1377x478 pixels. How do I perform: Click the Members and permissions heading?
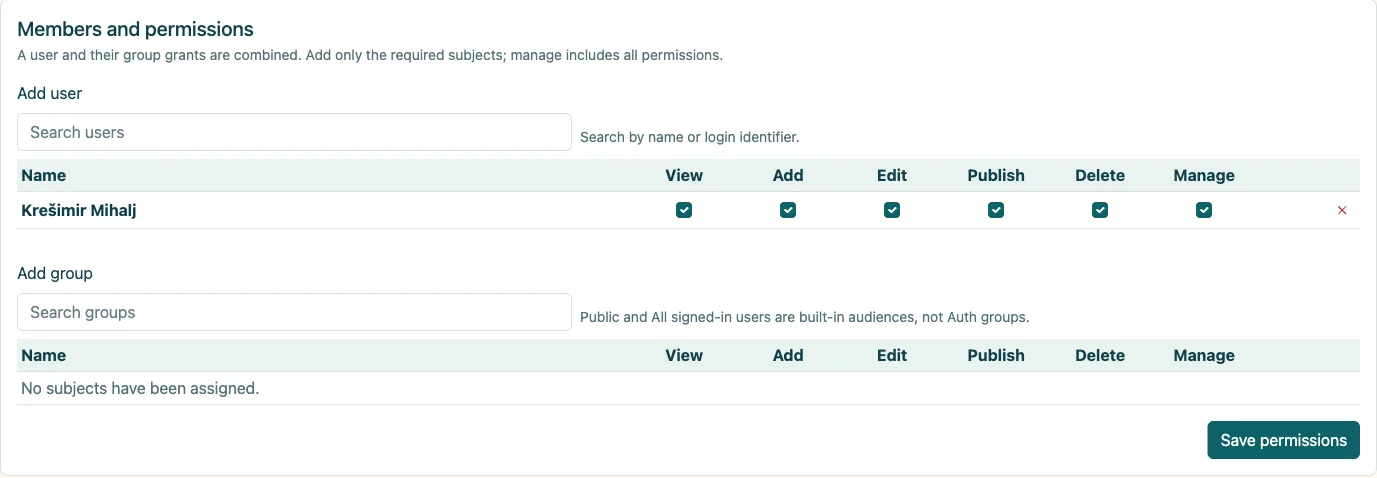pos(135,29)
